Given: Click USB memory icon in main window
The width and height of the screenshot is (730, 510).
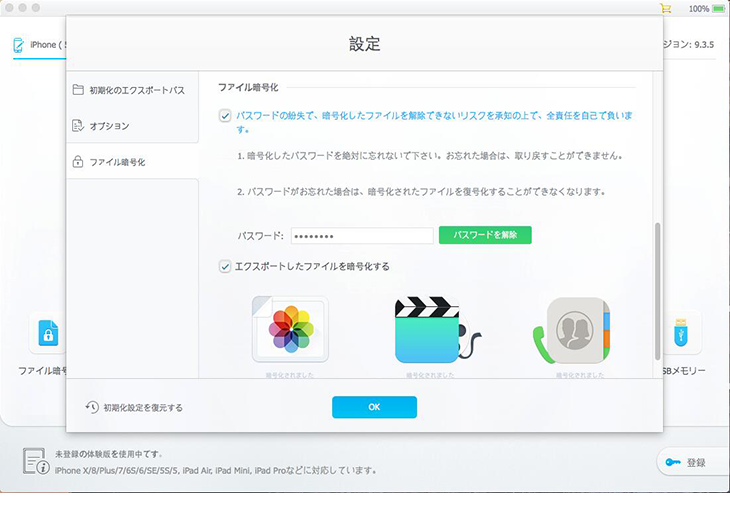Looking at the screenshot, I should coord(681,332).
